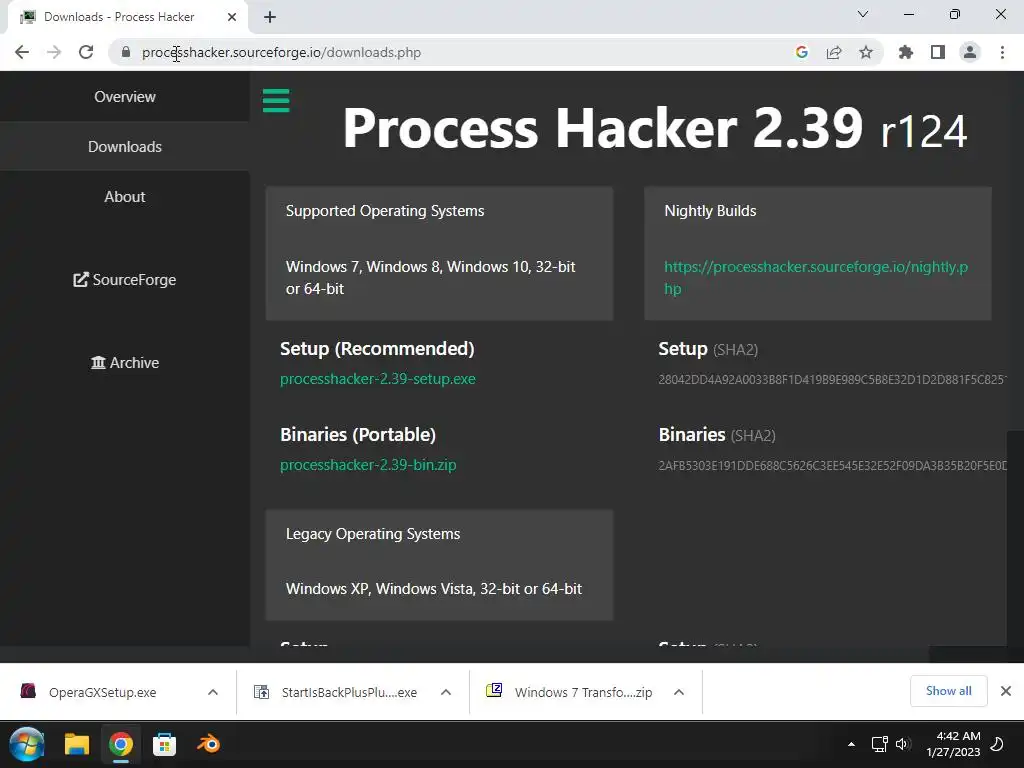The width and height of the screenshot is (1024, 768).
Task: Open network status tray icon
Action: (x=879, y=744)
